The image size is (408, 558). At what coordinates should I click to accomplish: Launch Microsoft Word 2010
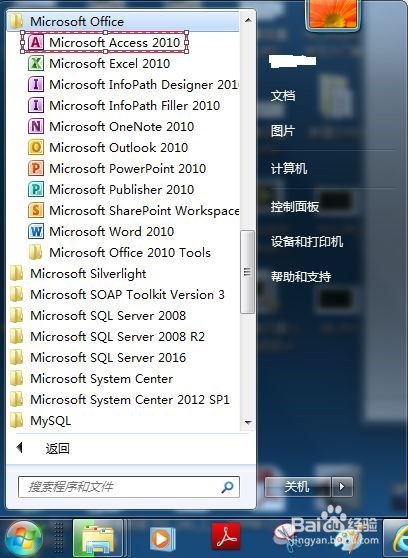coord(101,231)
